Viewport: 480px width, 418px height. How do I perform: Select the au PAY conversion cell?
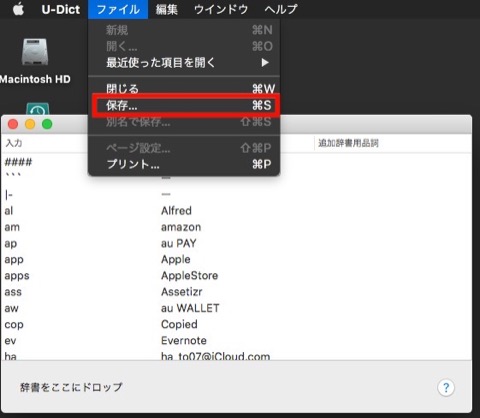coord(179,243)
